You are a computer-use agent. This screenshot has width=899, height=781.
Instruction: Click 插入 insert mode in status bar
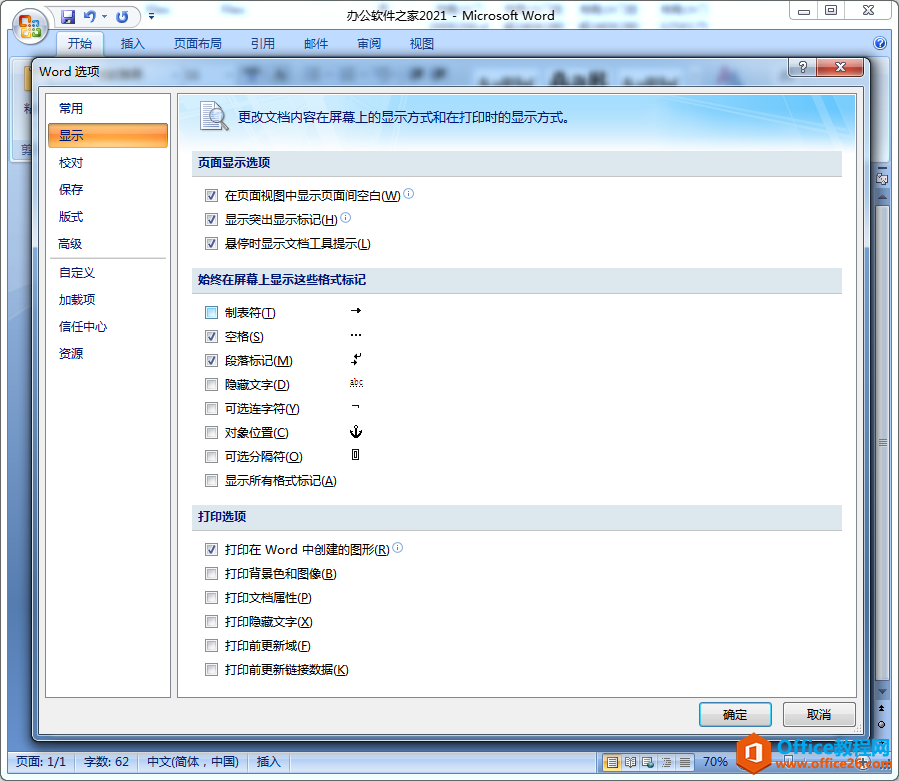point(268,762)
